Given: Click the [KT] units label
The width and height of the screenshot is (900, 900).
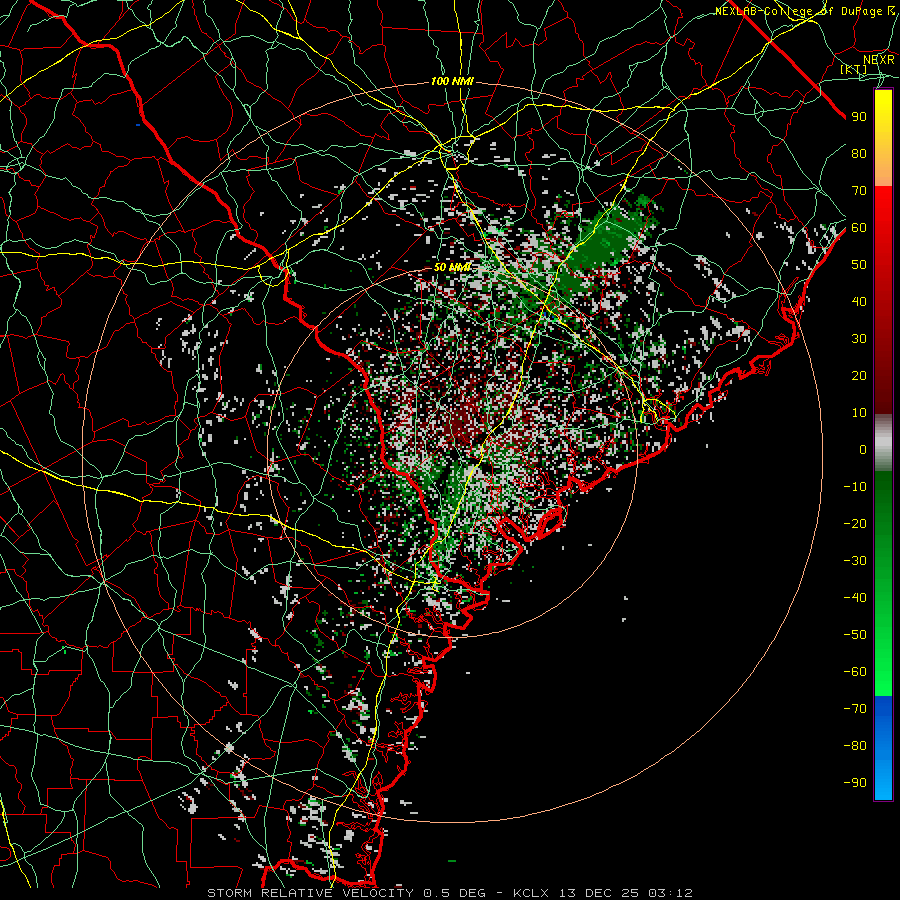Looking at the screenshot, I should 854,69.
